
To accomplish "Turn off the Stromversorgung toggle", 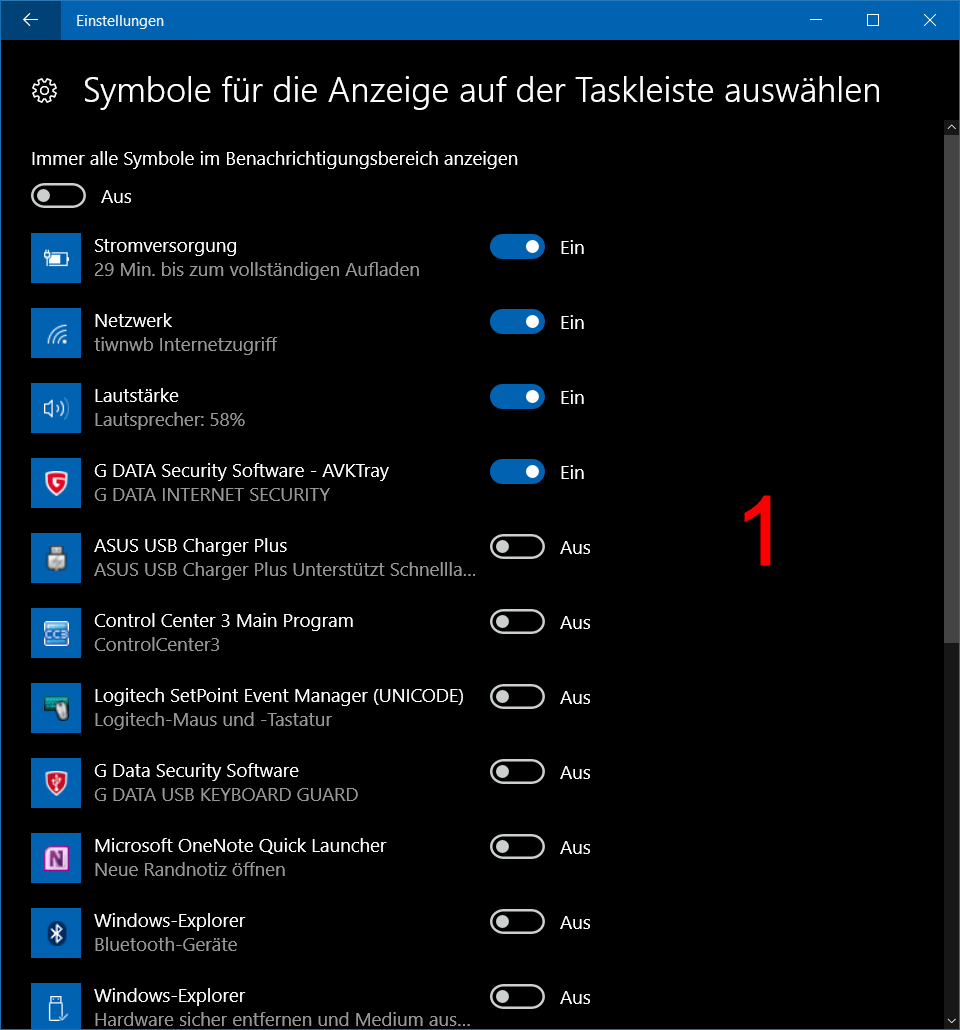I will pyautogui.click(x=517, y=247).
